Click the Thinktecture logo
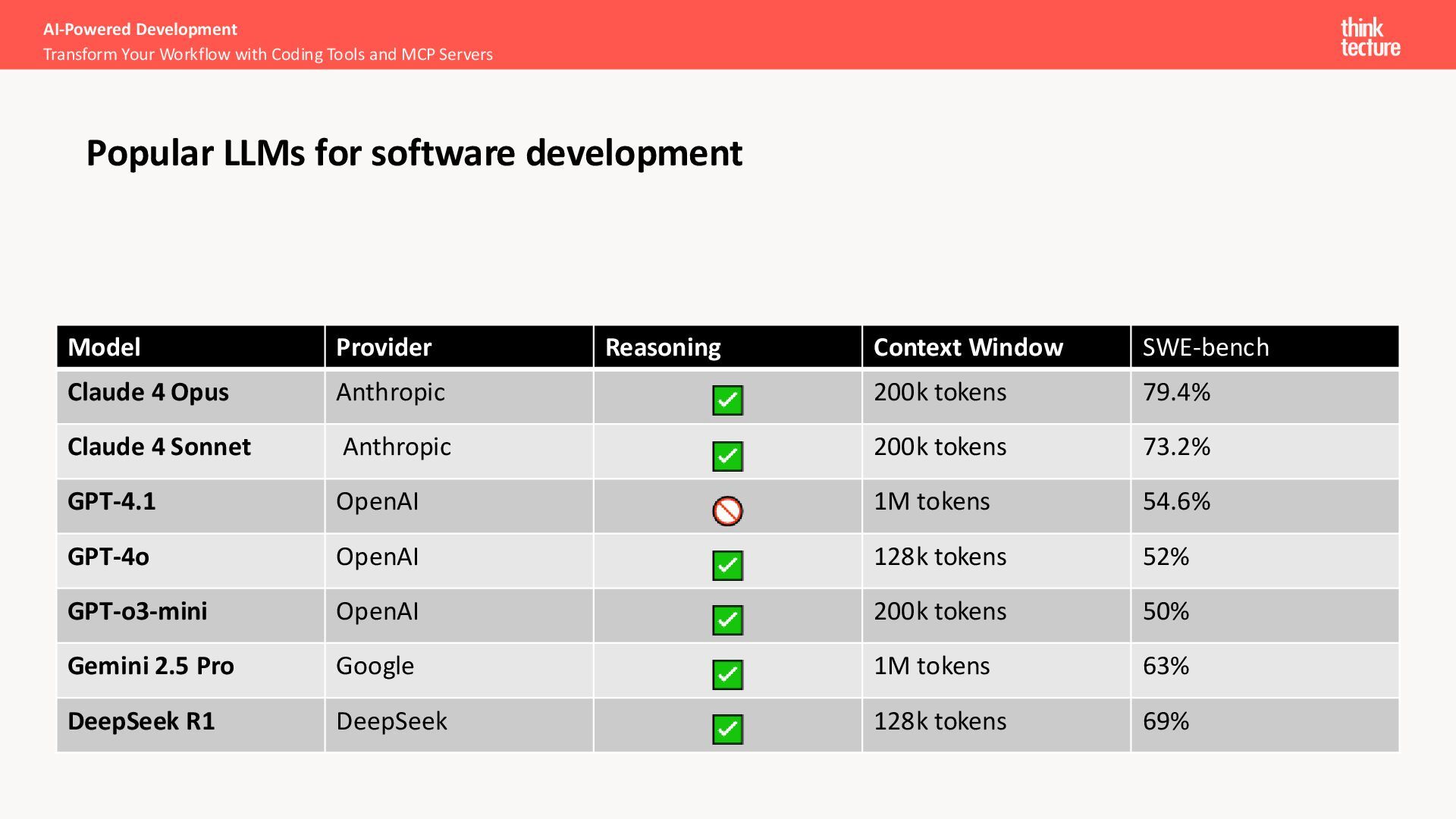This screenshot has width=1456, height=819. [1370, 38]
